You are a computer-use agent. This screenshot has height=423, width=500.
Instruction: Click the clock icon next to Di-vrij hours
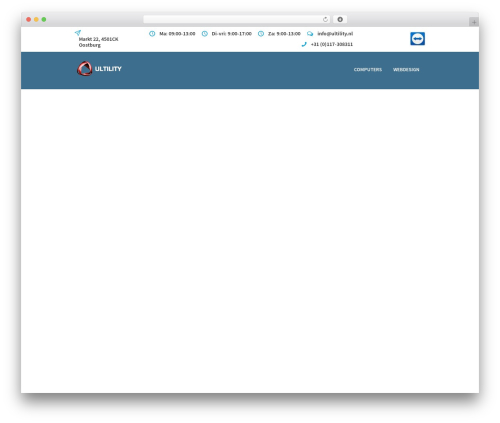205,34
